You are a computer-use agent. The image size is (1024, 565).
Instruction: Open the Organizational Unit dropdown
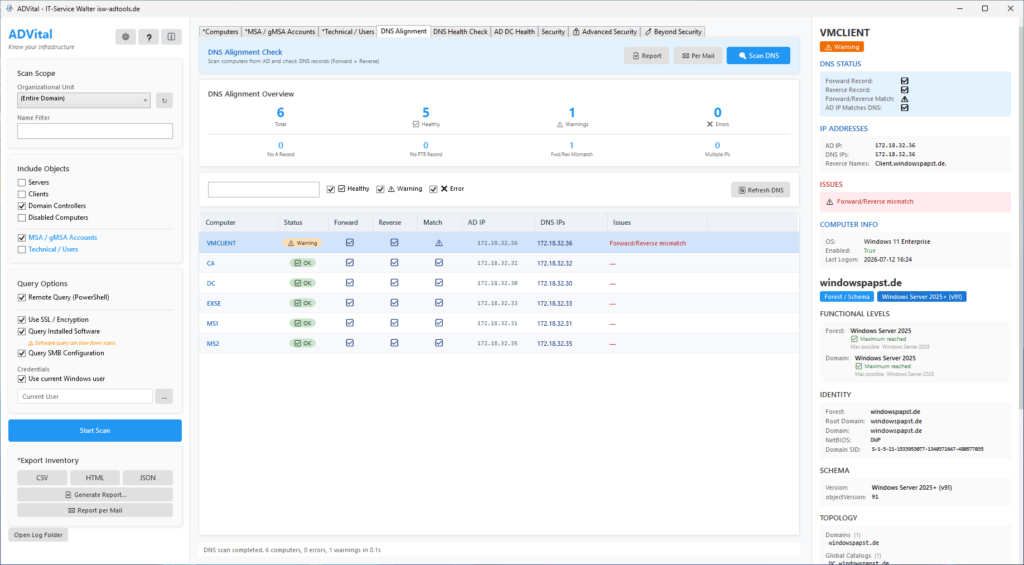coord(84,99)
